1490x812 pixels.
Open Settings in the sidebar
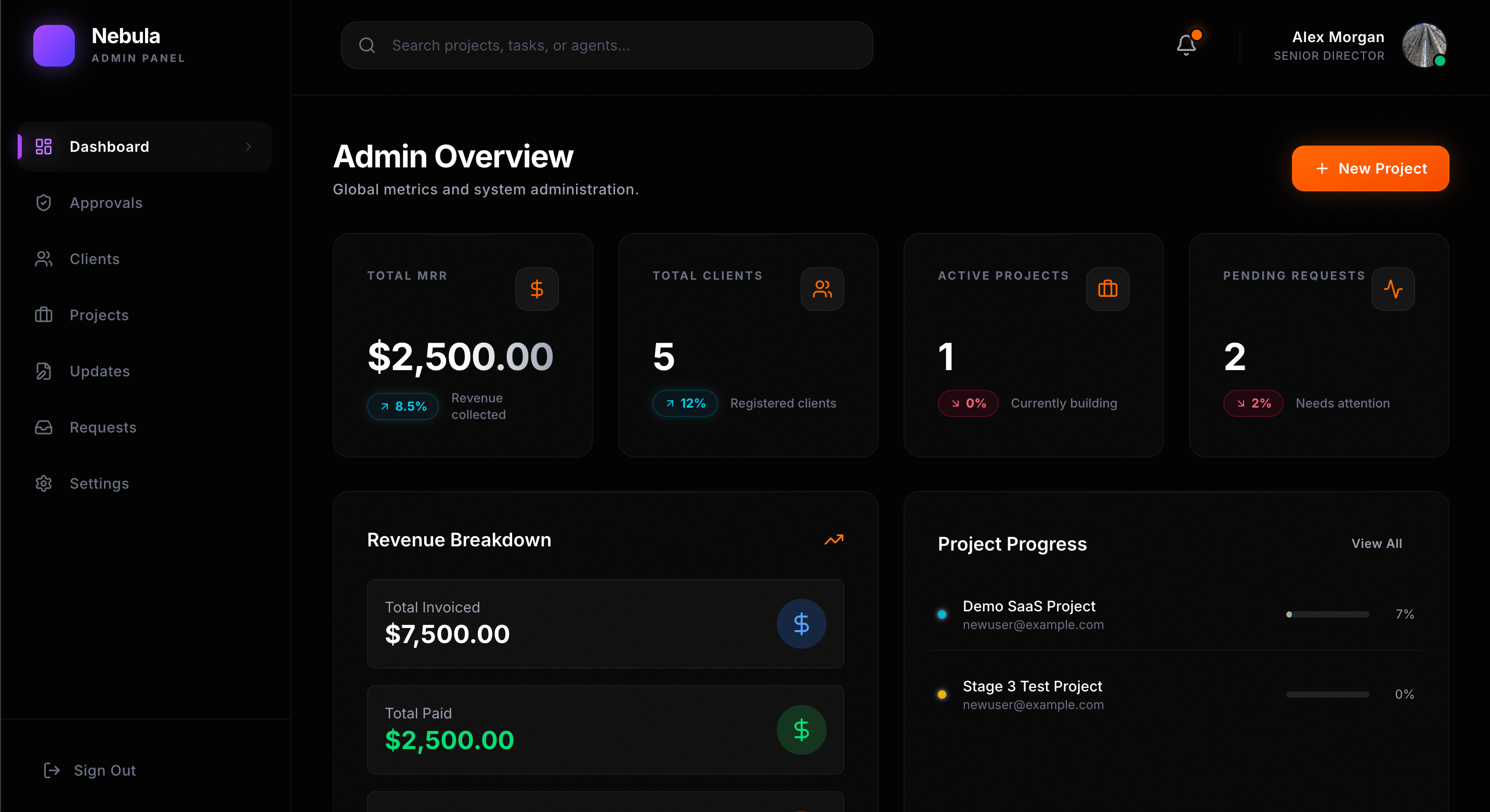99,483
